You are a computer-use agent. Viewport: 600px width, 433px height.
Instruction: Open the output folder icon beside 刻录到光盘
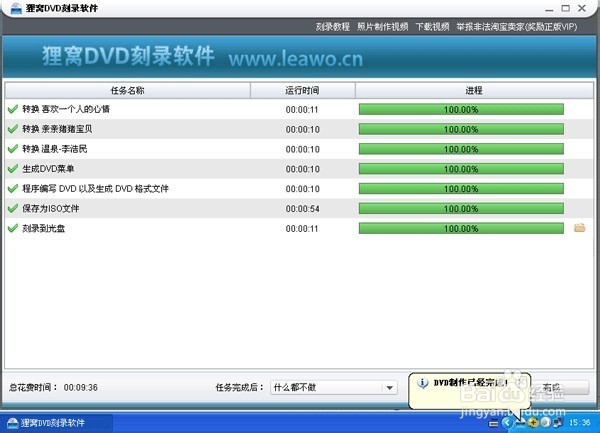pyautogui.click(x=580, y=228)
